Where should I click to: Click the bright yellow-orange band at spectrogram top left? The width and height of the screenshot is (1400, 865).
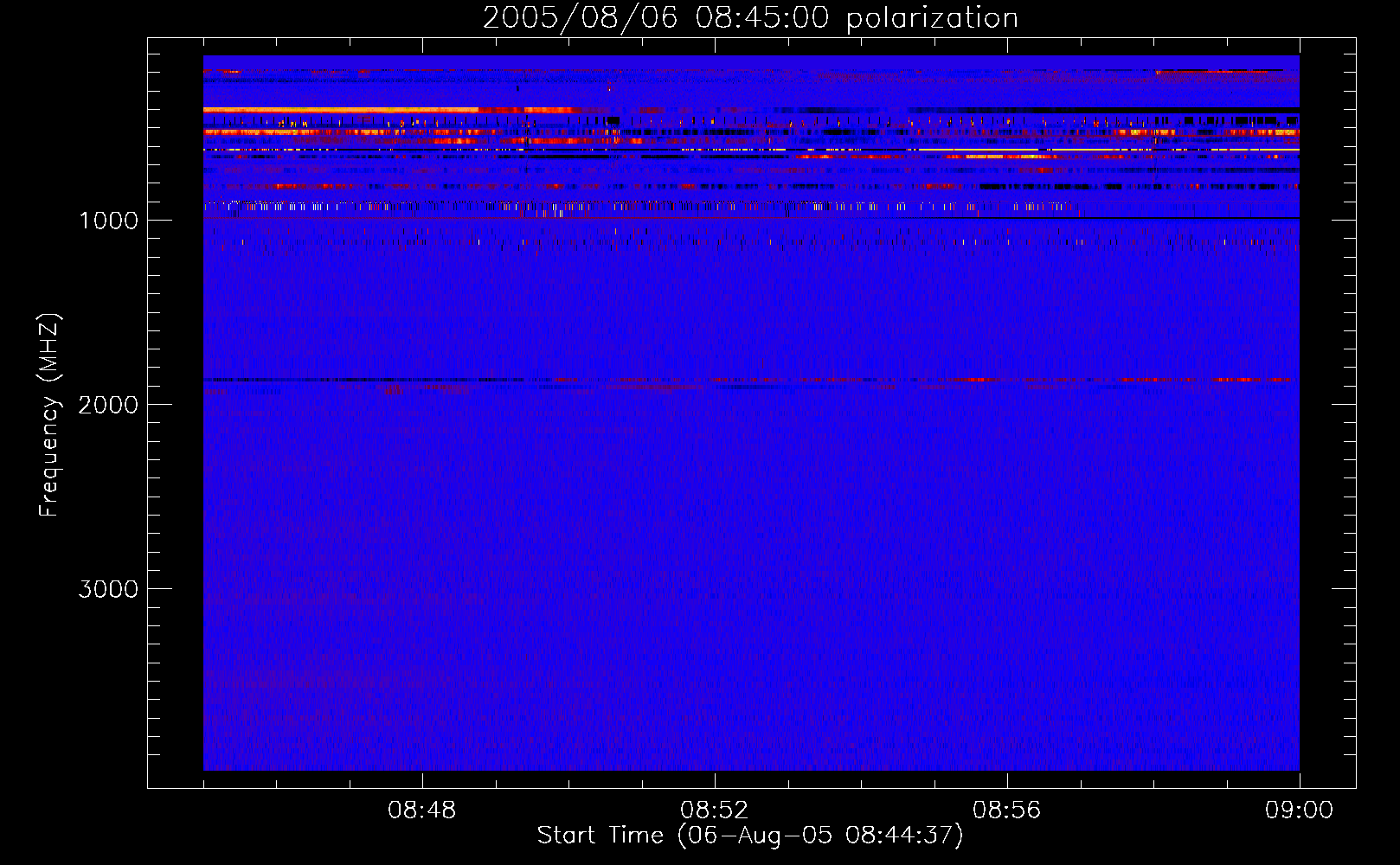340,110
